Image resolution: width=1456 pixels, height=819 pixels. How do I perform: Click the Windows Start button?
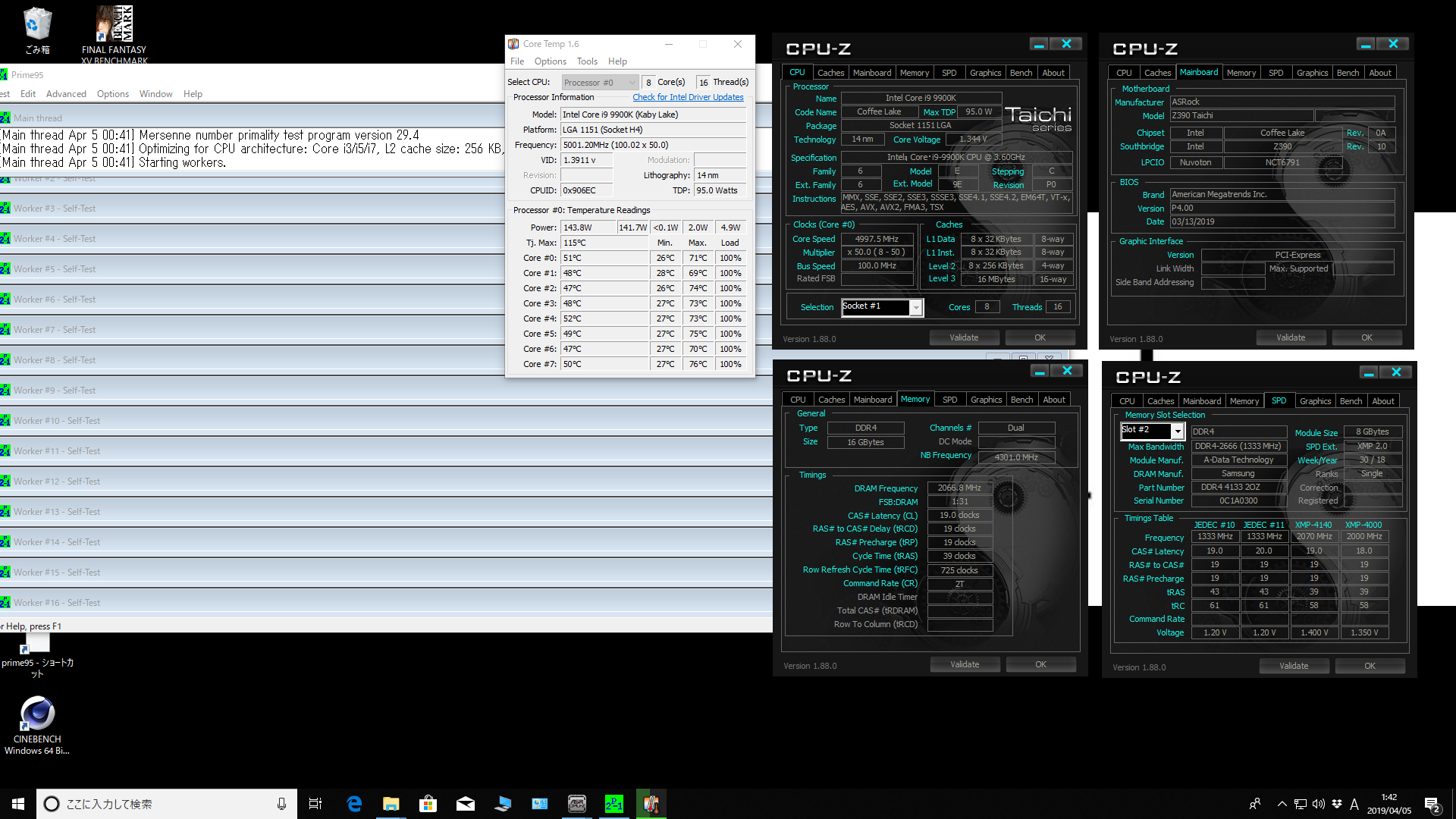[18, 804]
